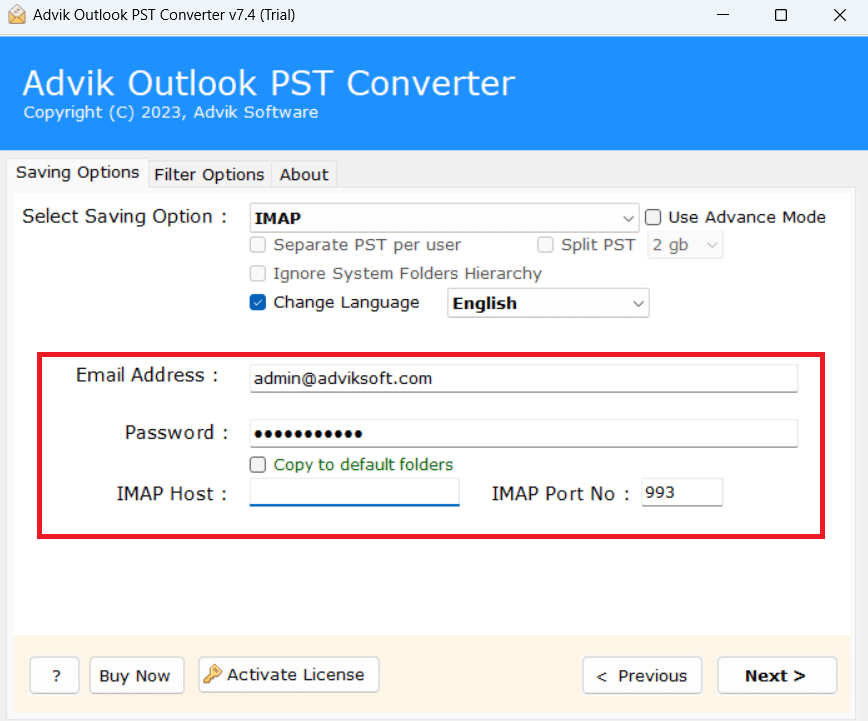Go back with the Previous button
868x721 pixels.
642,676
